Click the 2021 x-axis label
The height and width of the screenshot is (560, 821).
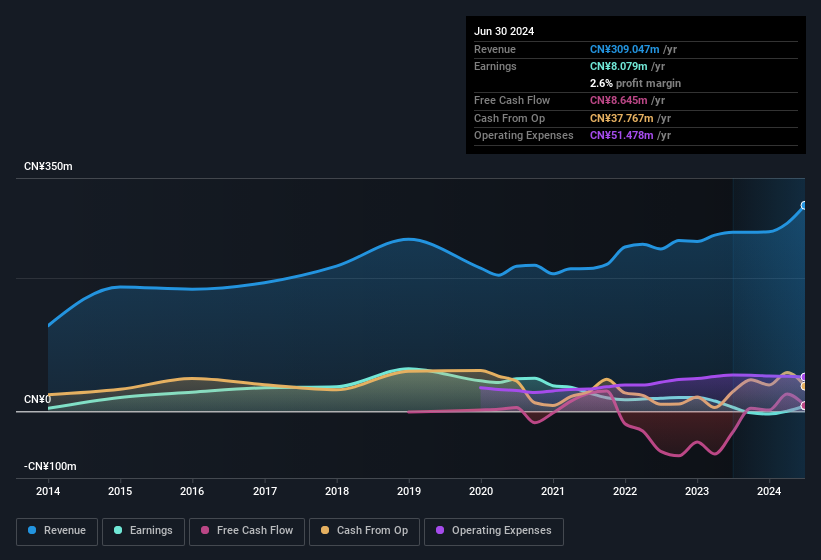tap(553, 491)
